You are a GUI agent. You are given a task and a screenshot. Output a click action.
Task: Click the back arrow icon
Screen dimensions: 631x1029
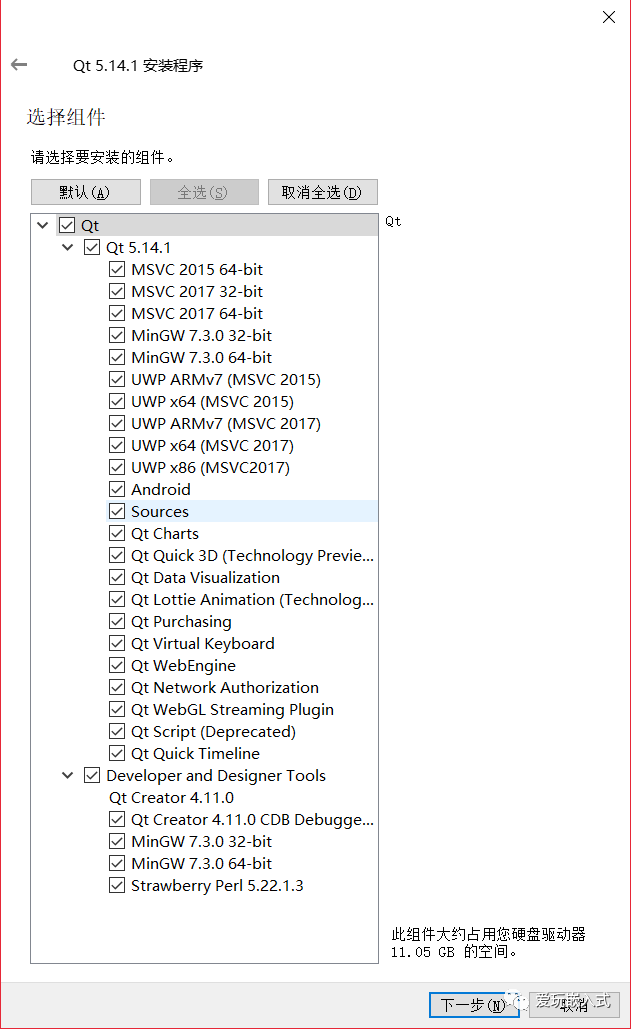click(x=19, y=65)
